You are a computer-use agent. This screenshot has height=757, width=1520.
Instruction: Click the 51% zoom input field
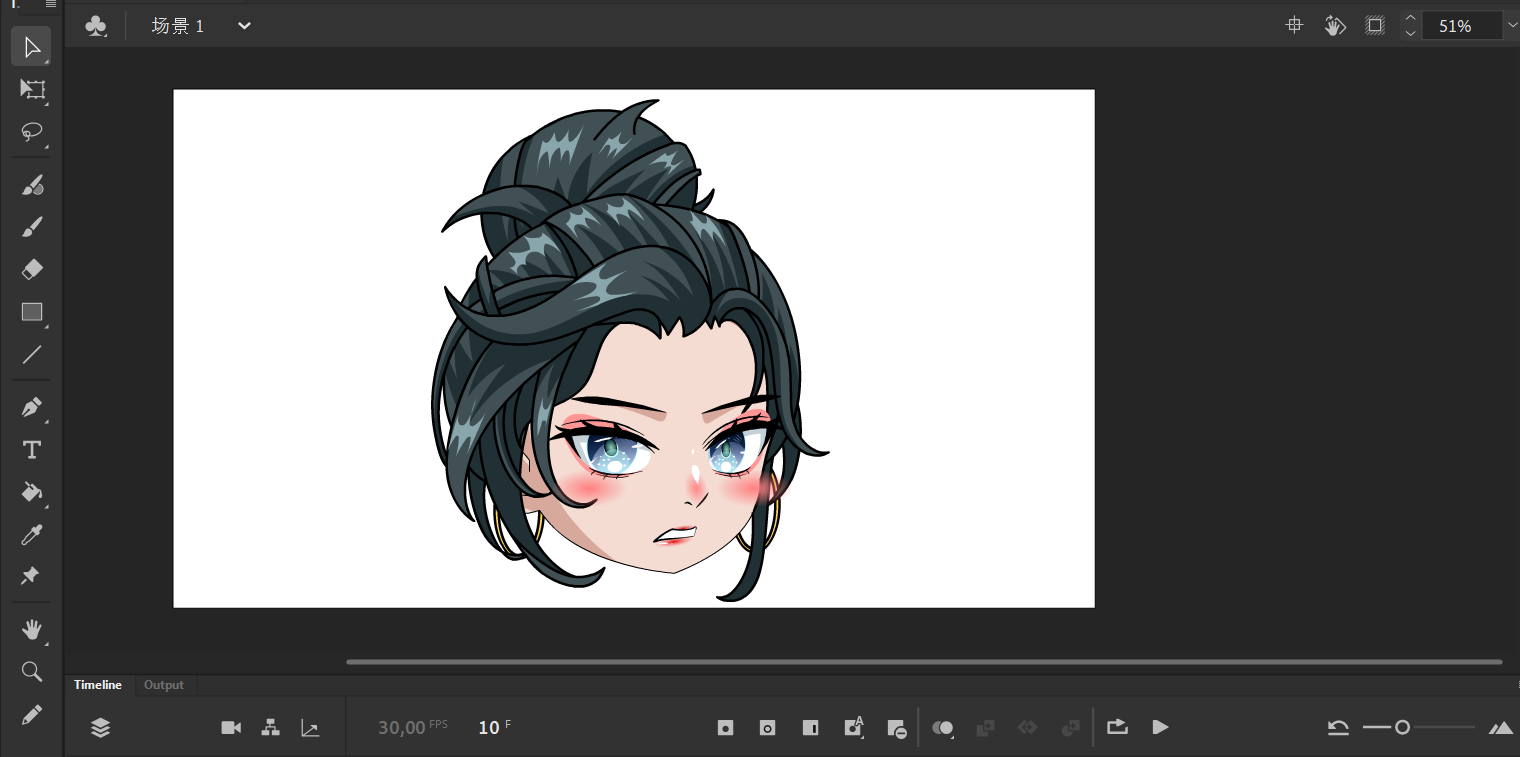tap(1455, 26)
